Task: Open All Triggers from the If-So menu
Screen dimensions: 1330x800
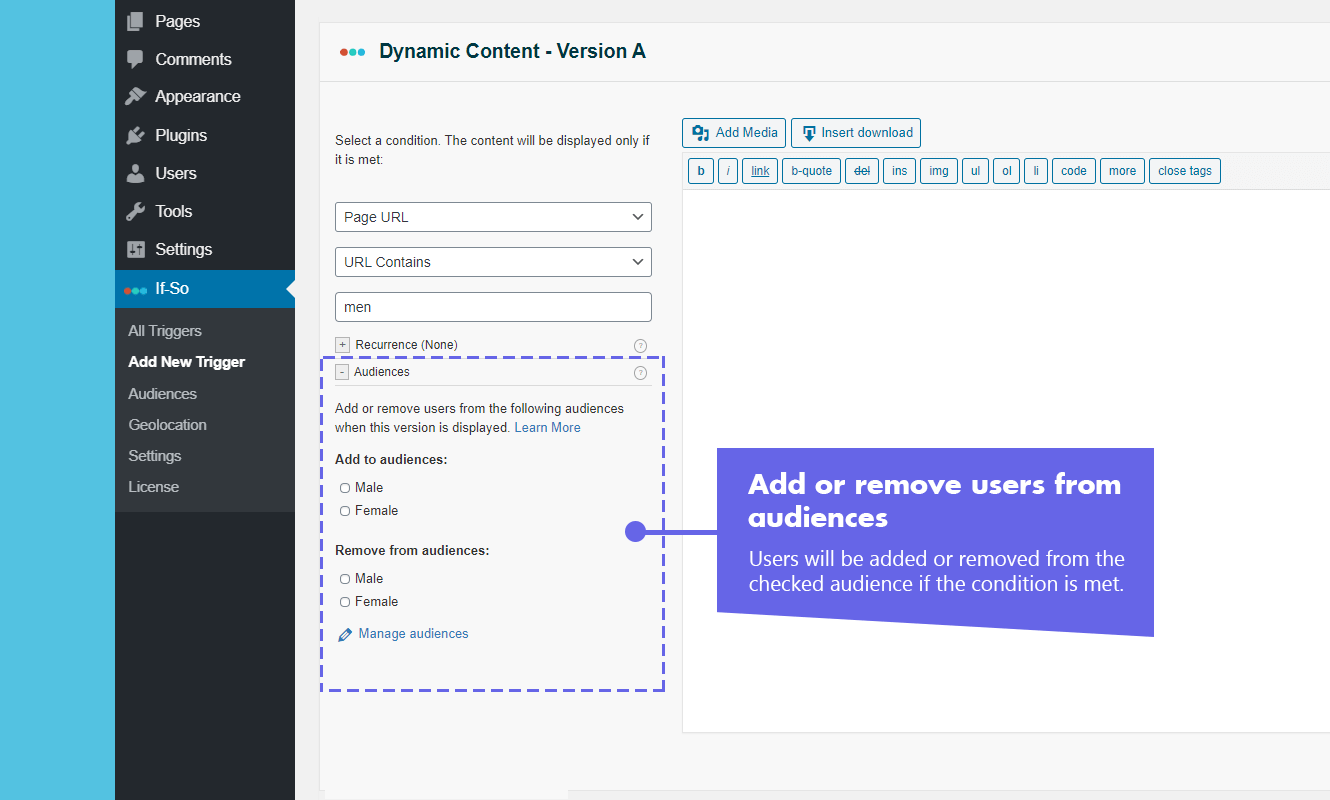Action: (164, 330)
